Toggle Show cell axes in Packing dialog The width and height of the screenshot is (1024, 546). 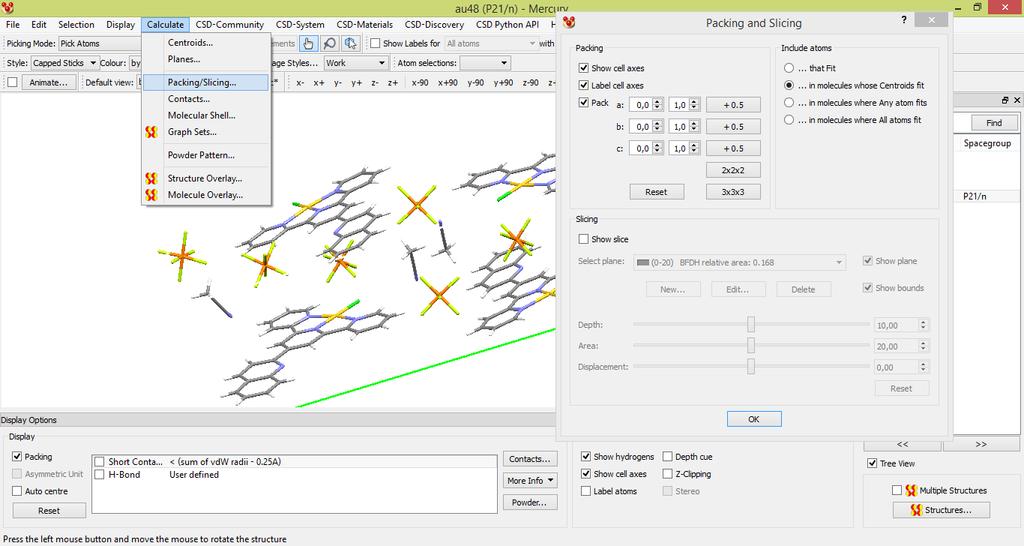pyautogui.click(x=583, y=68)
